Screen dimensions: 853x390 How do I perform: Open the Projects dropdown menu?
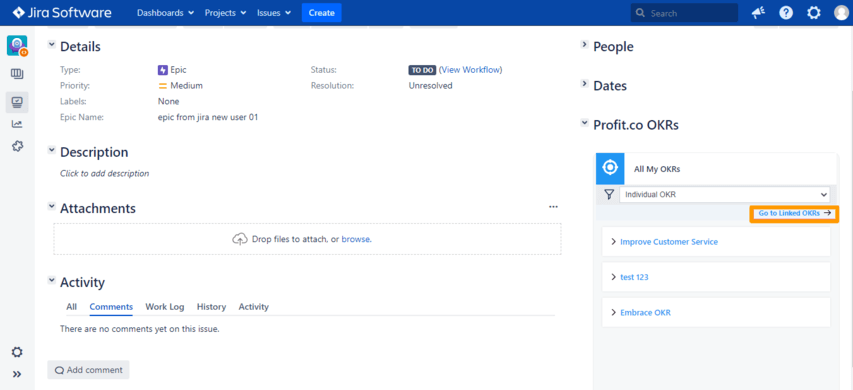[x=225, y=13]
